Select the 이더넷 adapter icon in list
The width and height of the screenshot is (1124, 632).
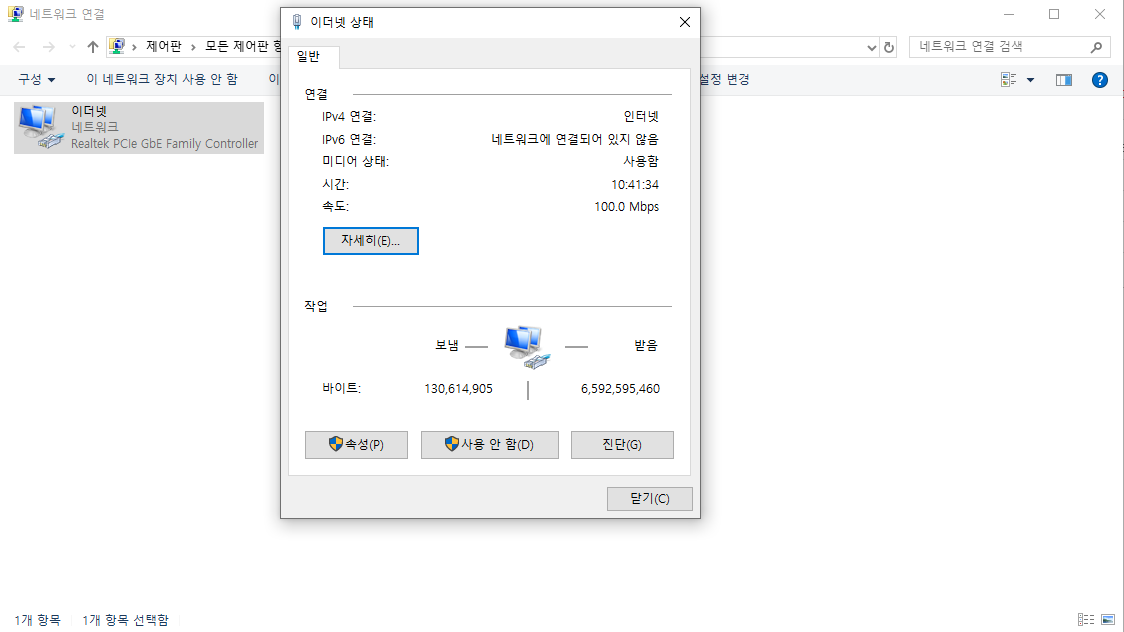(40, 128)
